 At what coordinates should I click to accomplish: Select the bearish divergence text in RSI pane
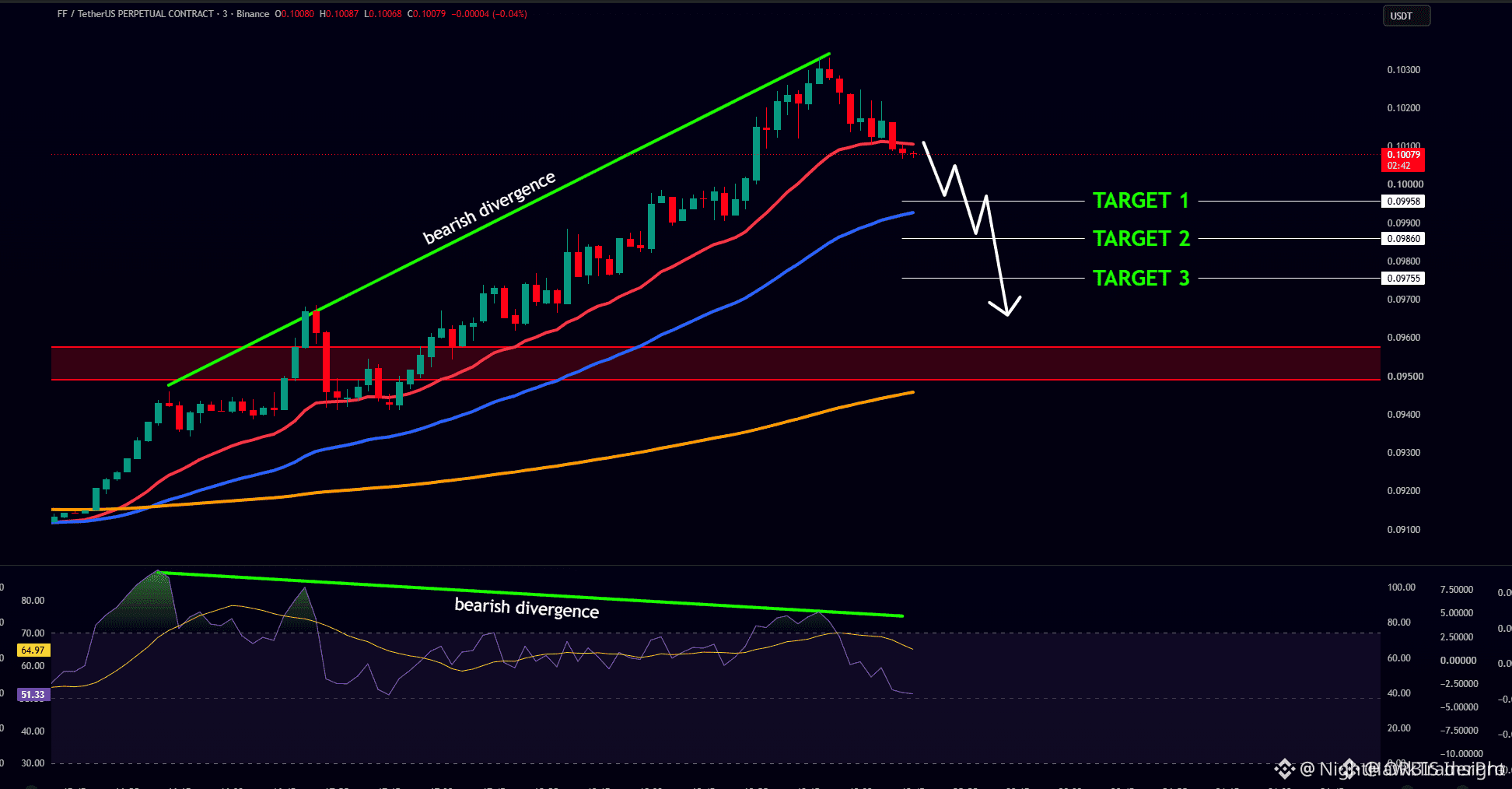pyautogui.click(x=527, y=607)
